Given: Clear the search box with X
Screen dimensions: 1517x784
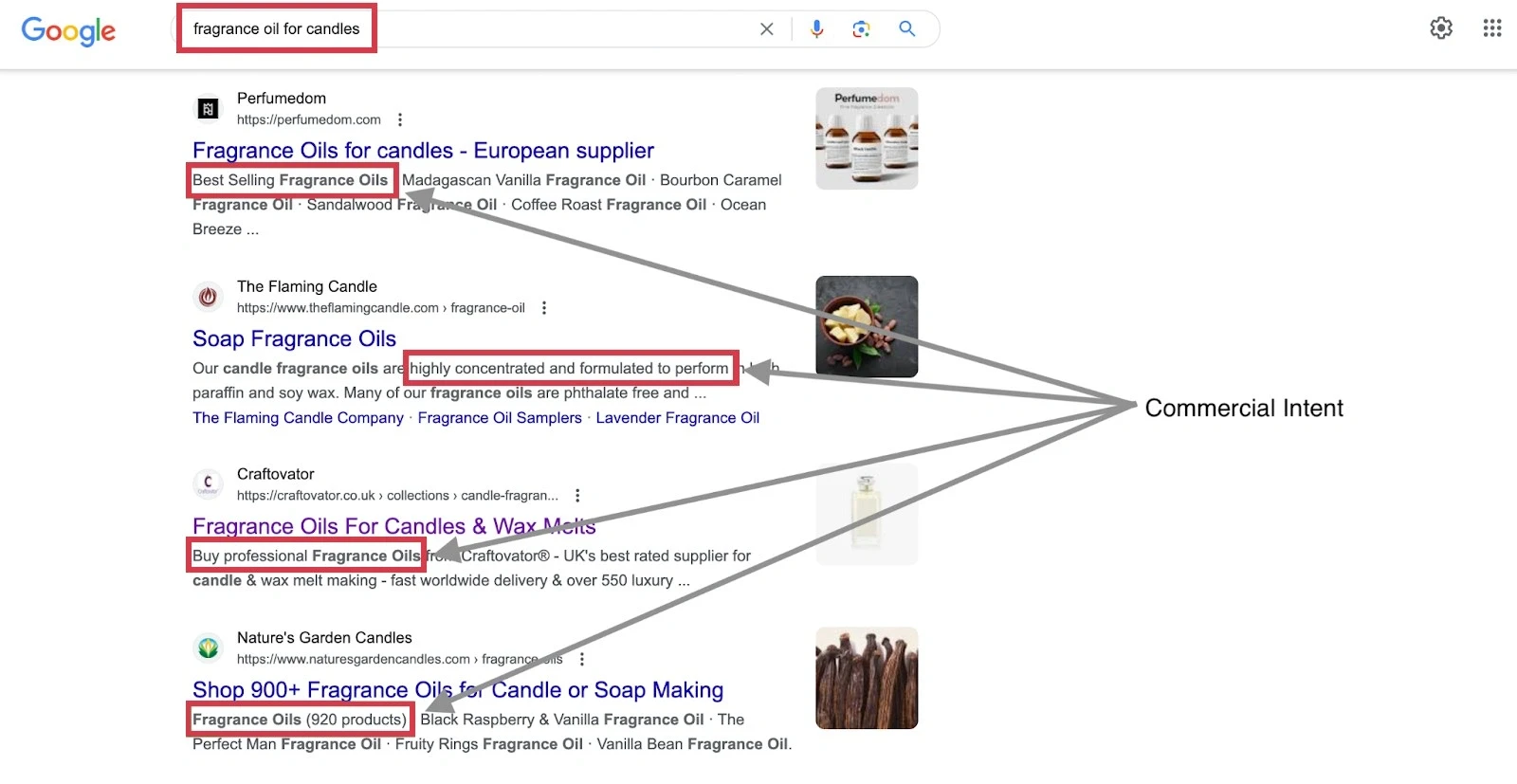Looking at the screenshot, I should coord(767,29).
